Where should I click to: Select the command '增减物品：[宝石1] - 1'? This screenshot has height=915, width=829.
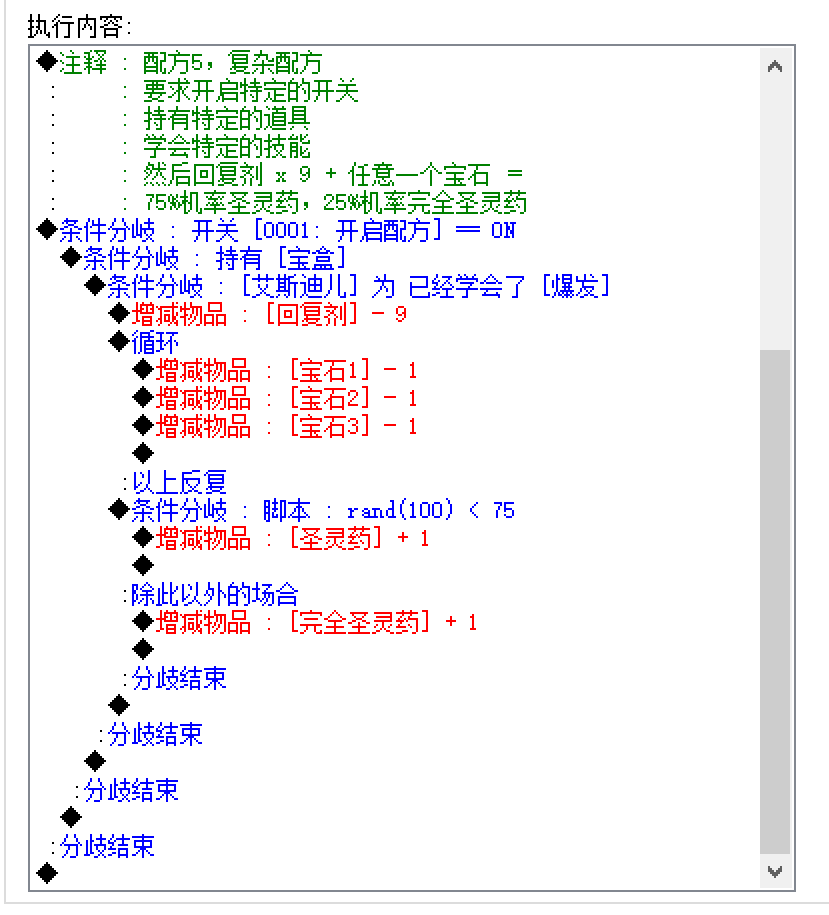click(275, 371)
